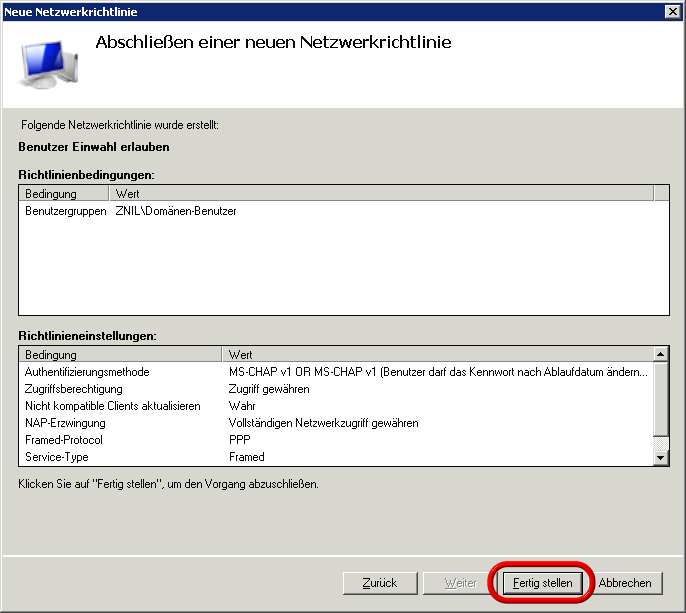Sort conditions by Wert column header

click(380, 193)
